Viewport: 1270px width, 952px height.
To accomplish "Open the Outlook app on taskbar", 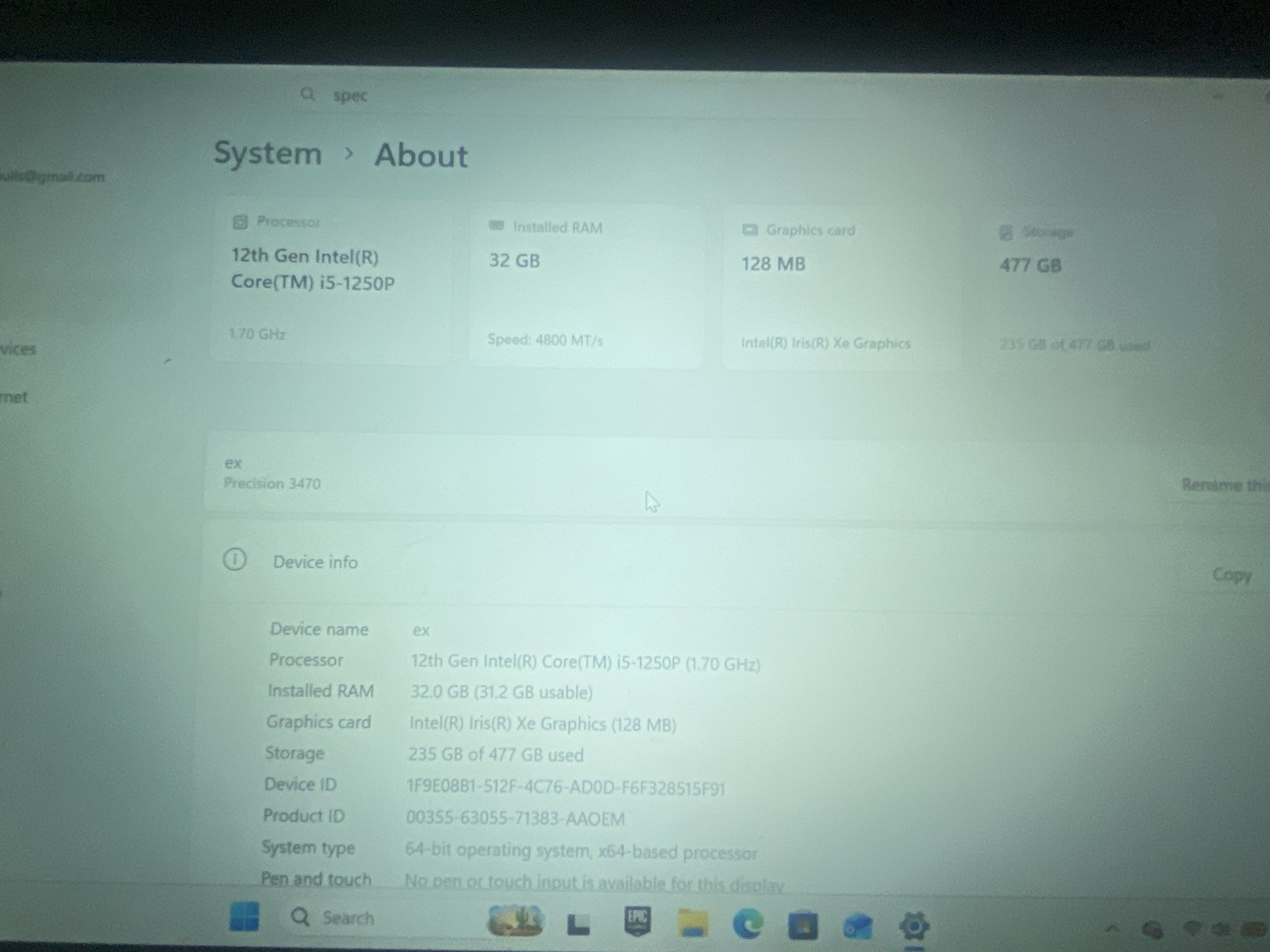I will point(857,926).
